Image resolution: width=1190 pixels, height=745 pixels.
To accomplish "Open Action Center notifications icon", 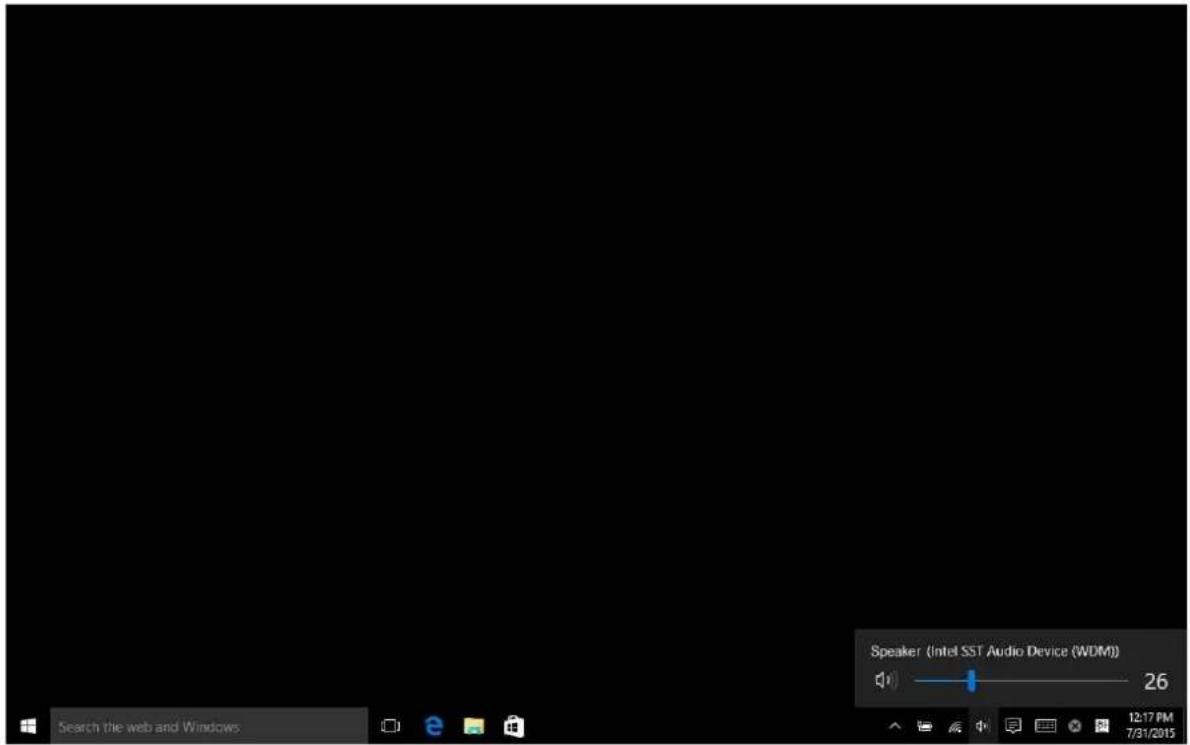I will [x=1012, y=726].
